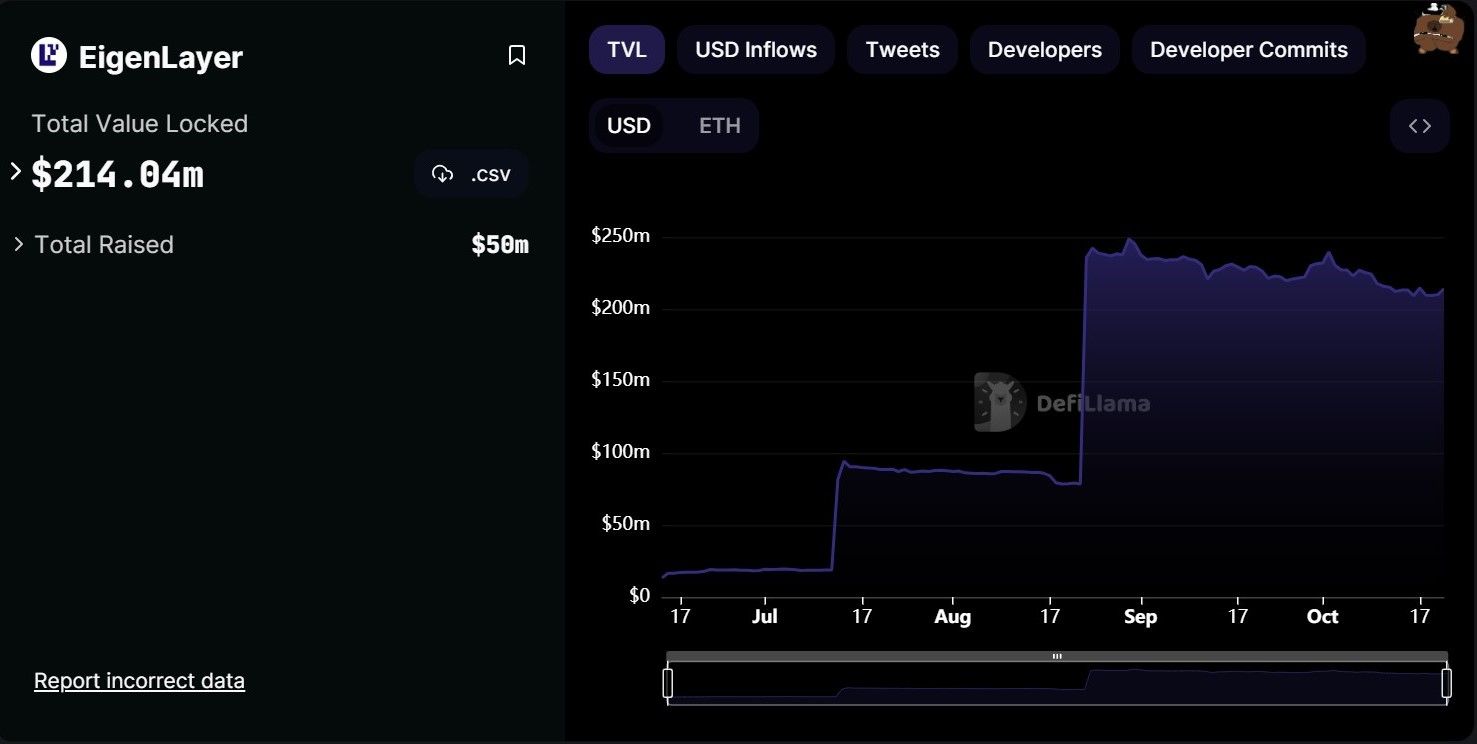Show the Tweets chart
This screenshot has width=1477, height=744.
[x=902, y=50]
